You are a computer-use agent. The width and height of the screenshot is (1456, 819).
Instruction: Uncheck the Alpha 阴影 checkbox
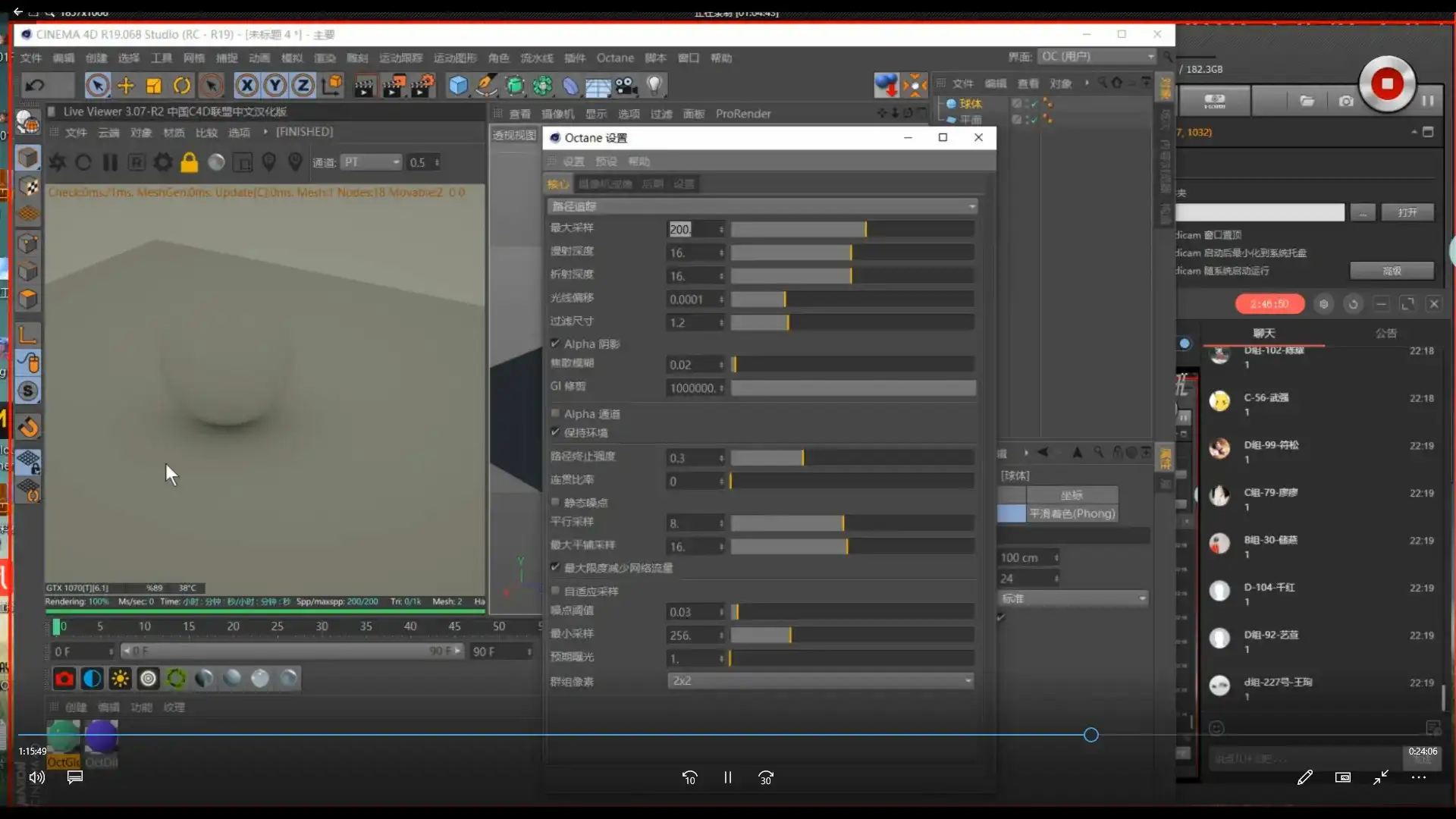[555, 344]
